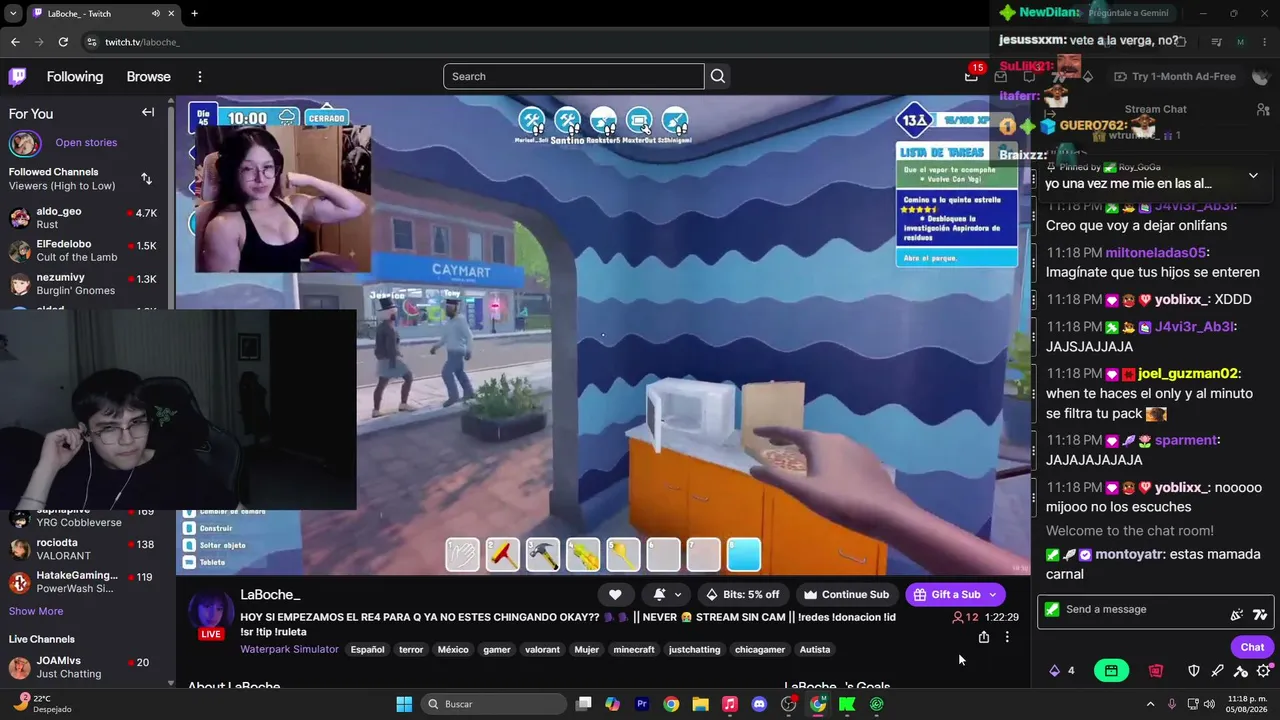Click the Windows taskbar search box

pyautogui.click(x=494, y=704)
